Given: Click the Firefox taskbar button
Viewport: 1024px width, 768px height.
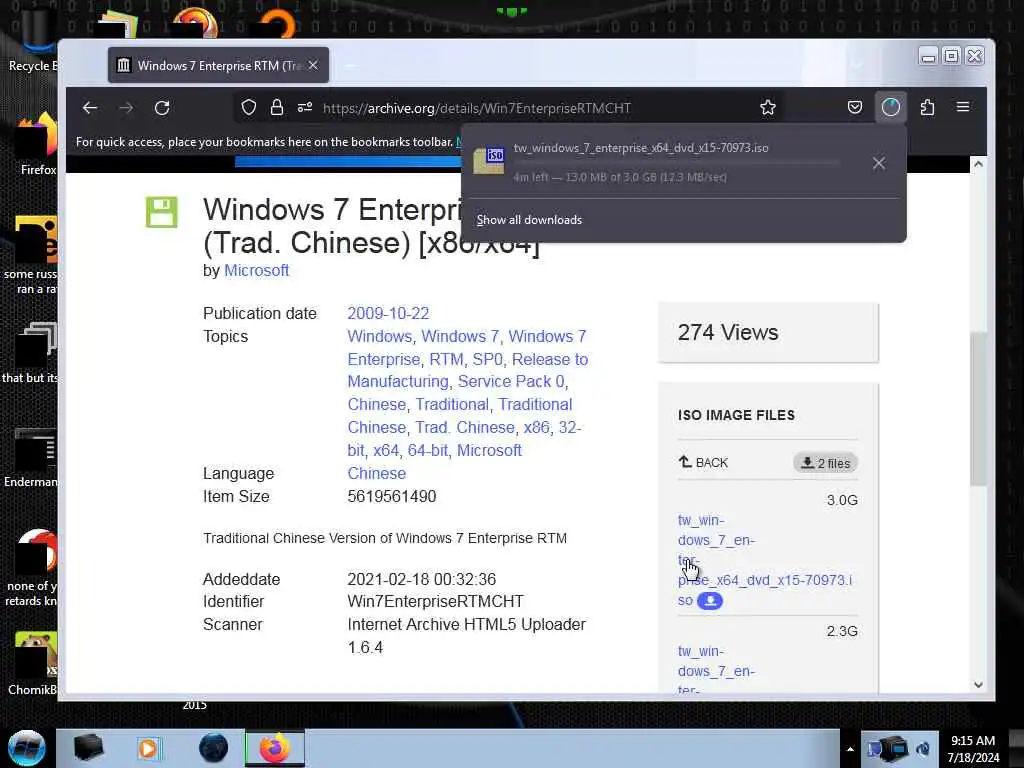Looking at the screenshot, I should pos(275,748).
